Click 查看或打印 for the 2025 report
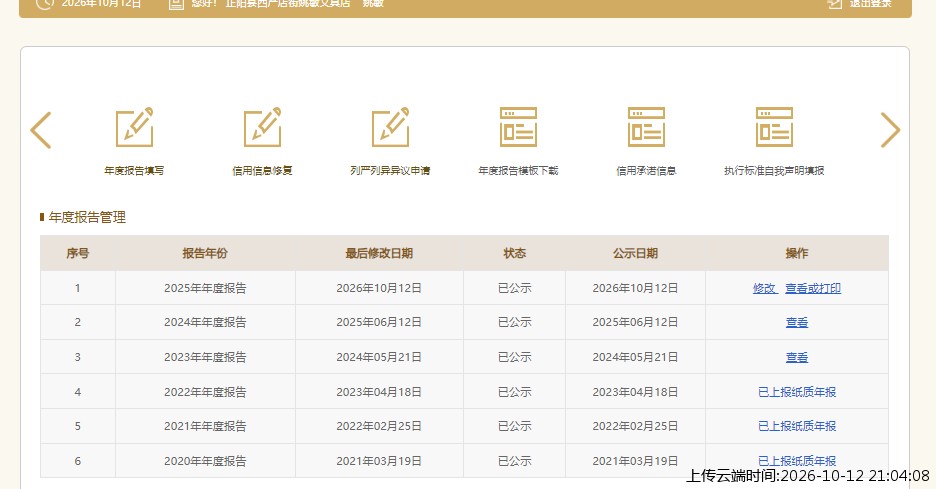This screenshot has height=489, width=936. pyautogui.click(x=813, y=288)
